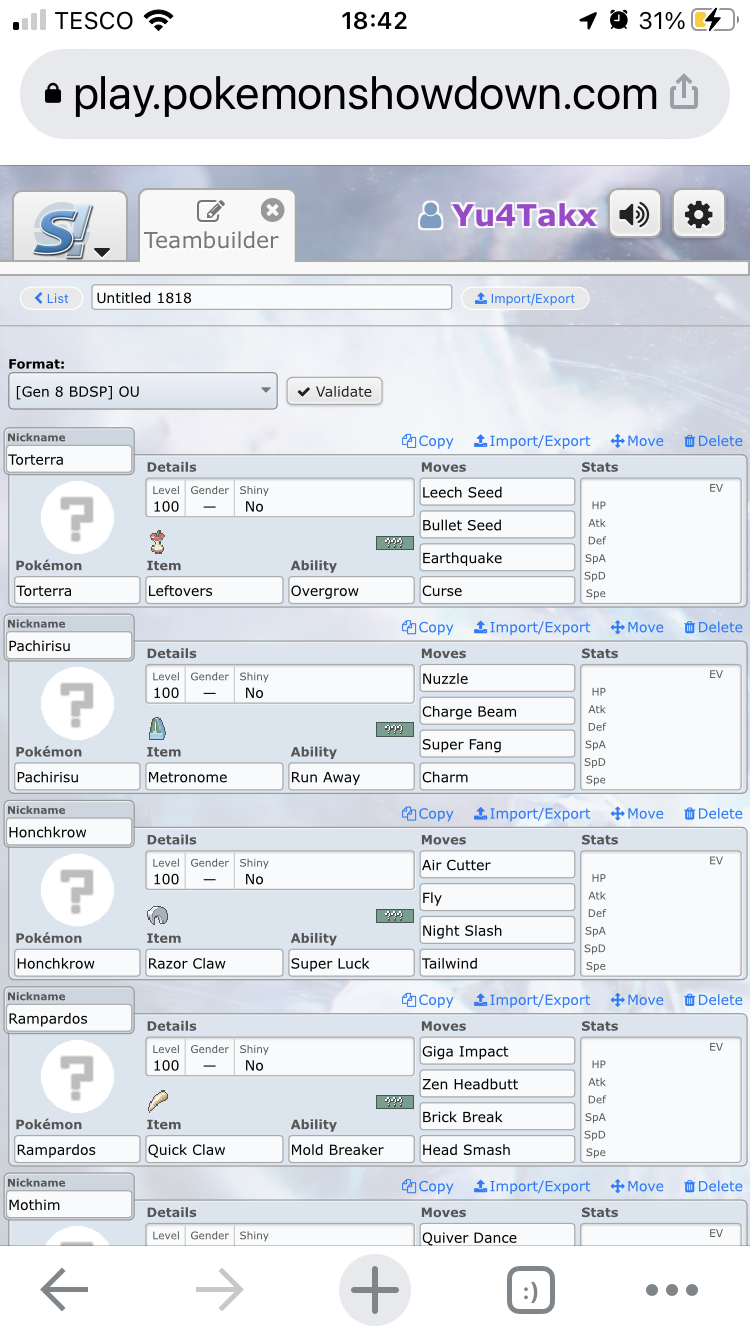This screenshot has height=1334, width=750.
Task: Copy the Torterra set
Action: coord(428,441)
